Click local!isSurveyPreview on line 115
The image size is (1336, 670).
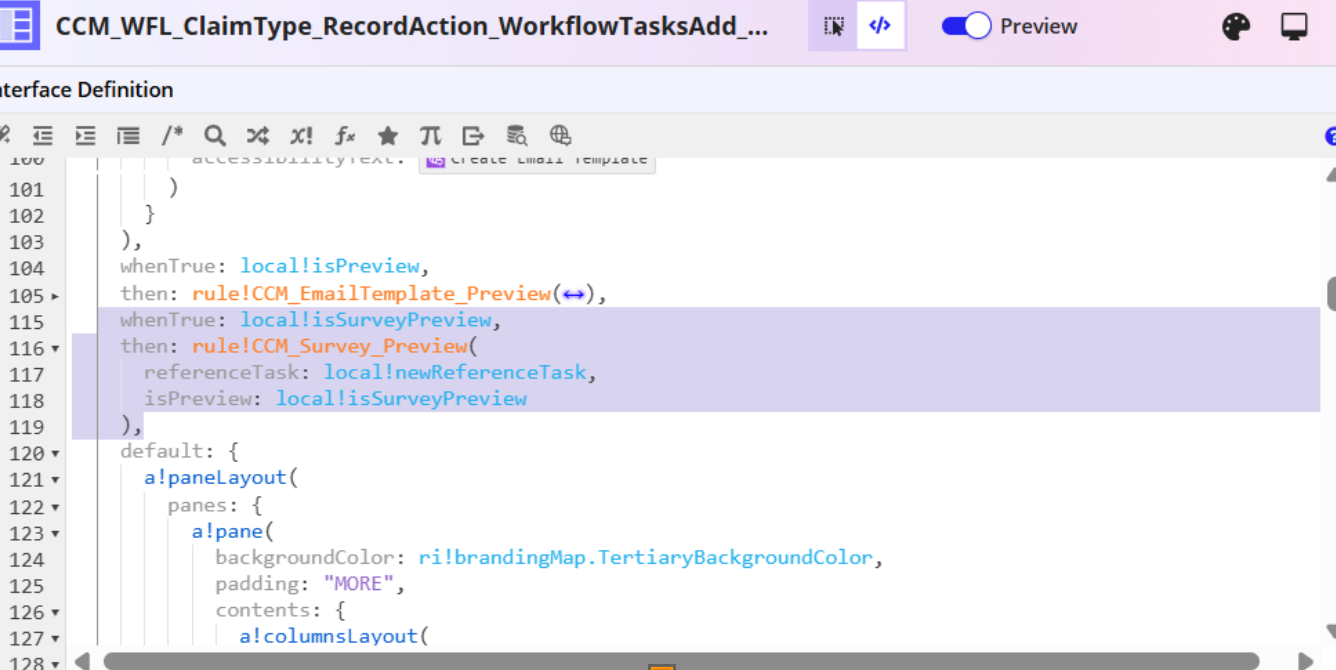pos(366,320)
